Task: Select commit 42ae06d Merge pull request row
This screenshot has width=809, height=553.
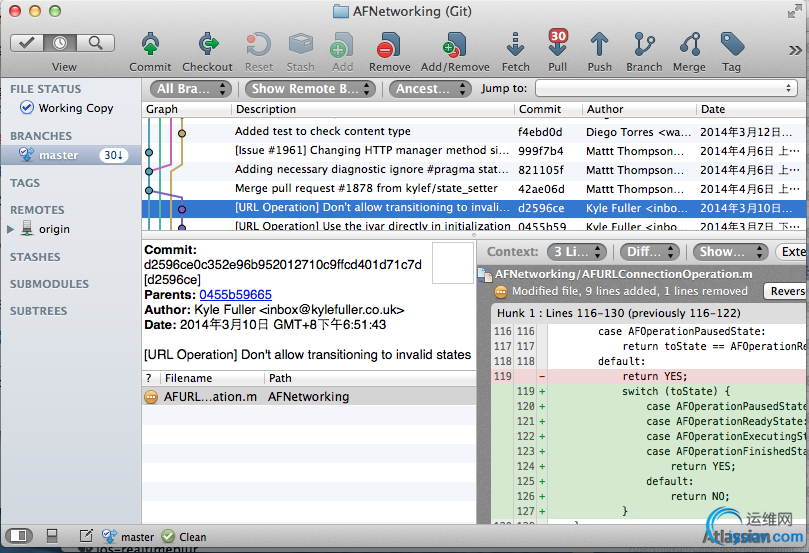Action: 474,189
